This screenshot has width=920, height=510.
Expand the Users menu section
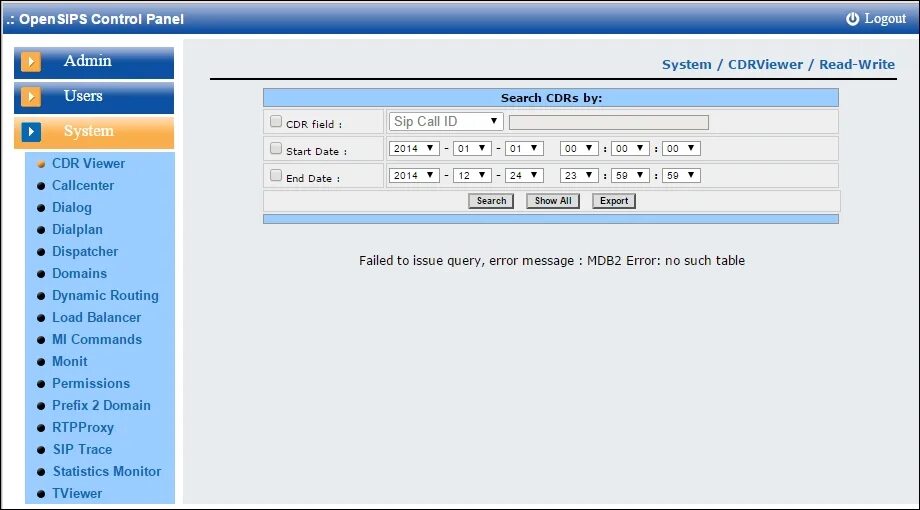(x=94, y=97)
